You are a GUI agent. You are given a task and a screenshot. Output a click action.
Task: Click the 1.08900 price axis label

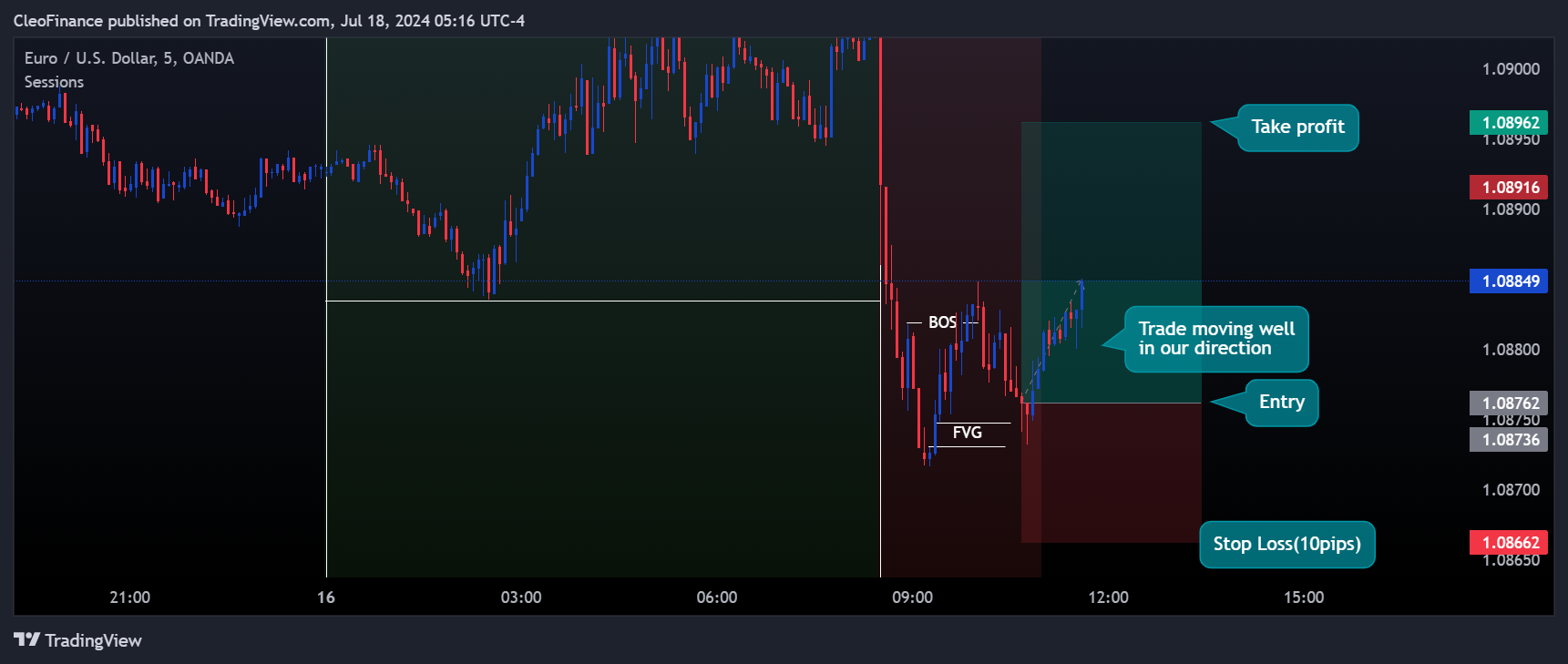[x=1511, y=209]
